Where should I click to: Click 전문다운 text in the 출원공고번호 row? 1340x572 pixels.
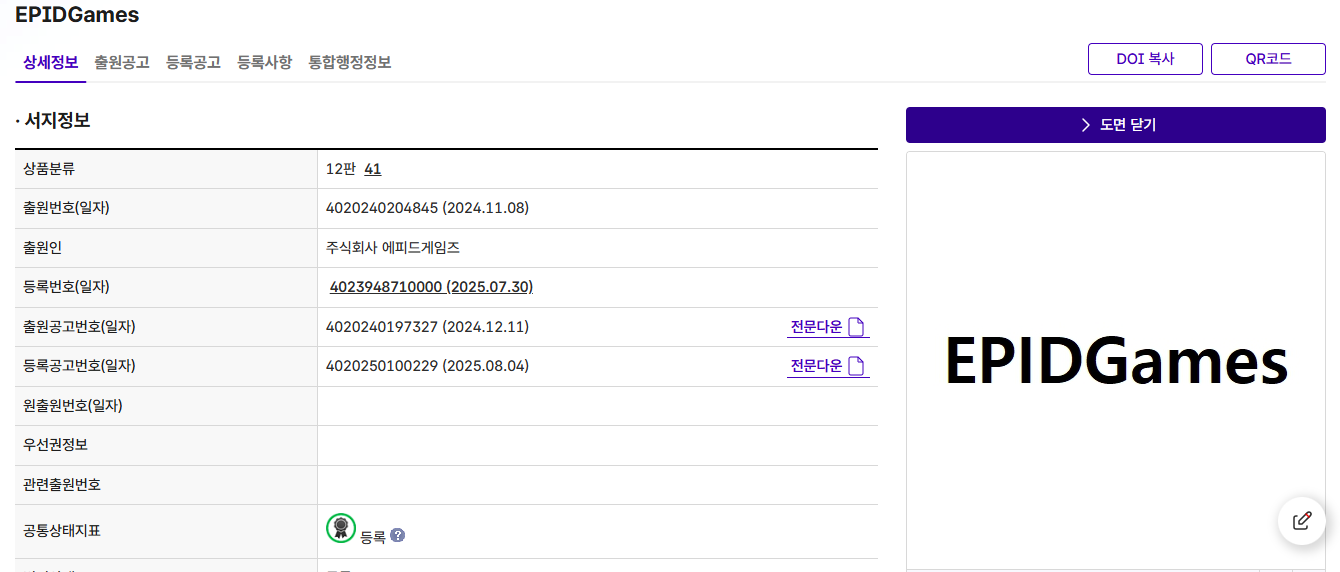816,327
